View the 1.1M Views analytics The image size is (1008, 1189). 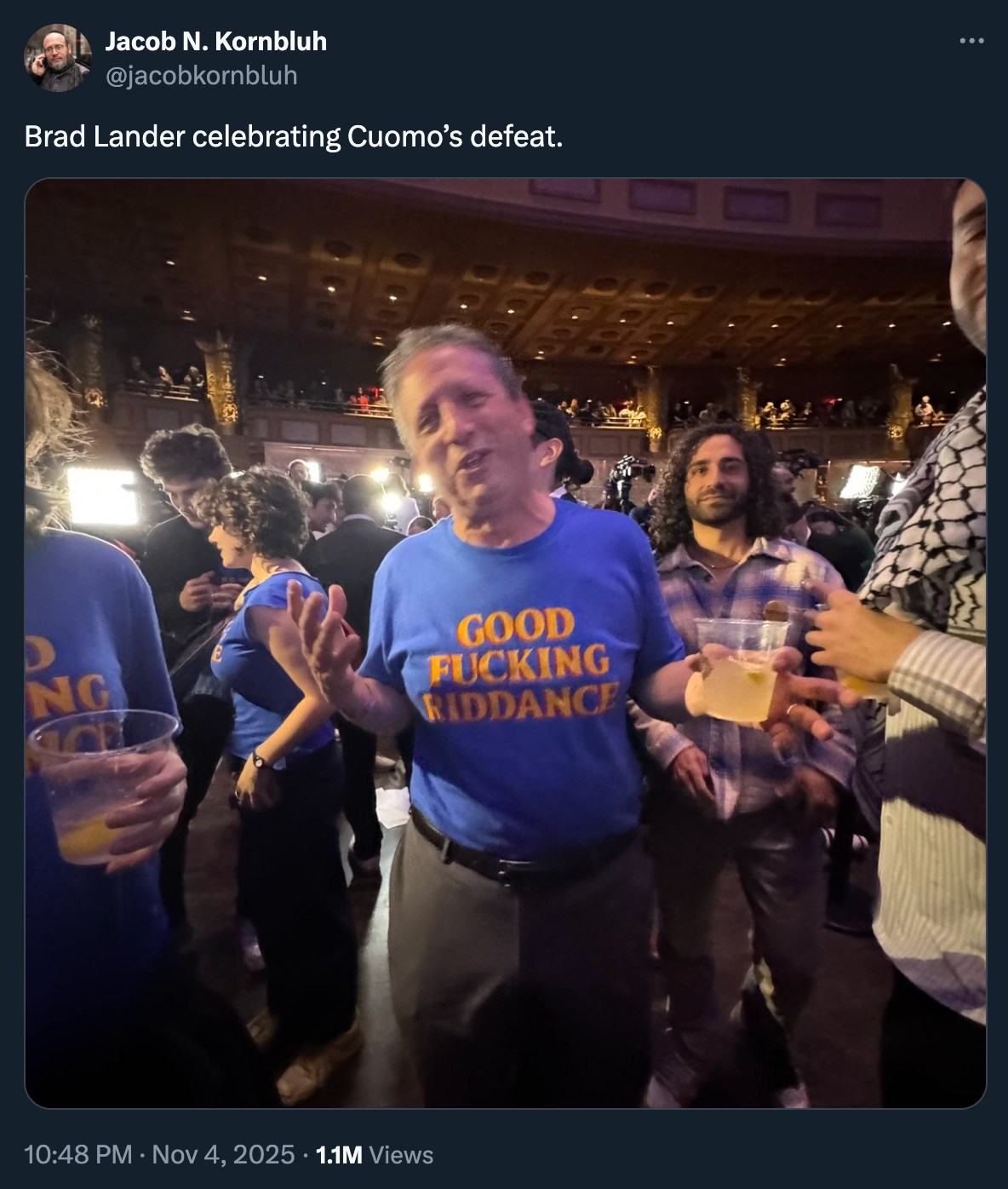pos(375,1155)
